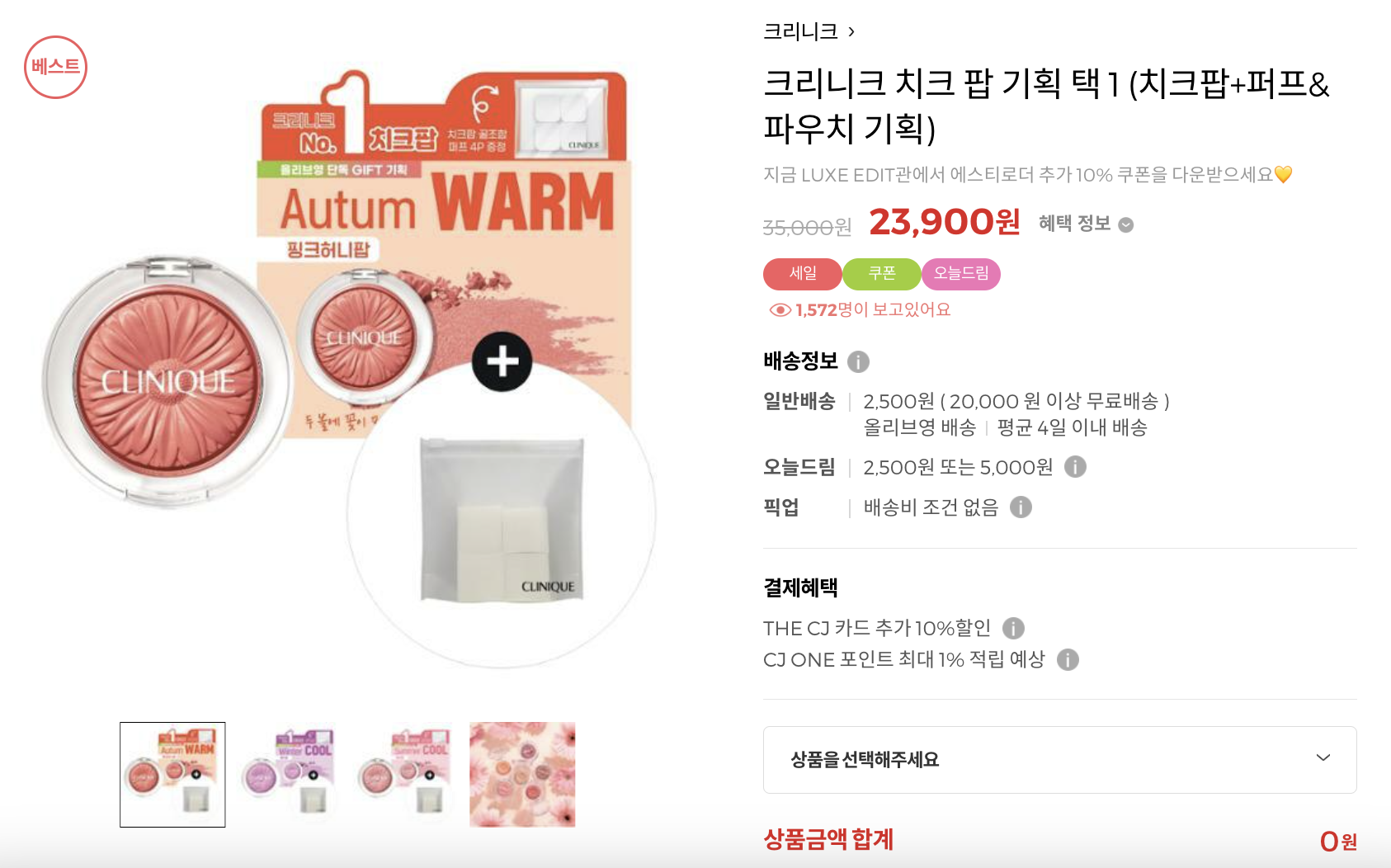
Task: Open info icon beside 오늘드림 shipping fee
Action: tap(1075, 467)
